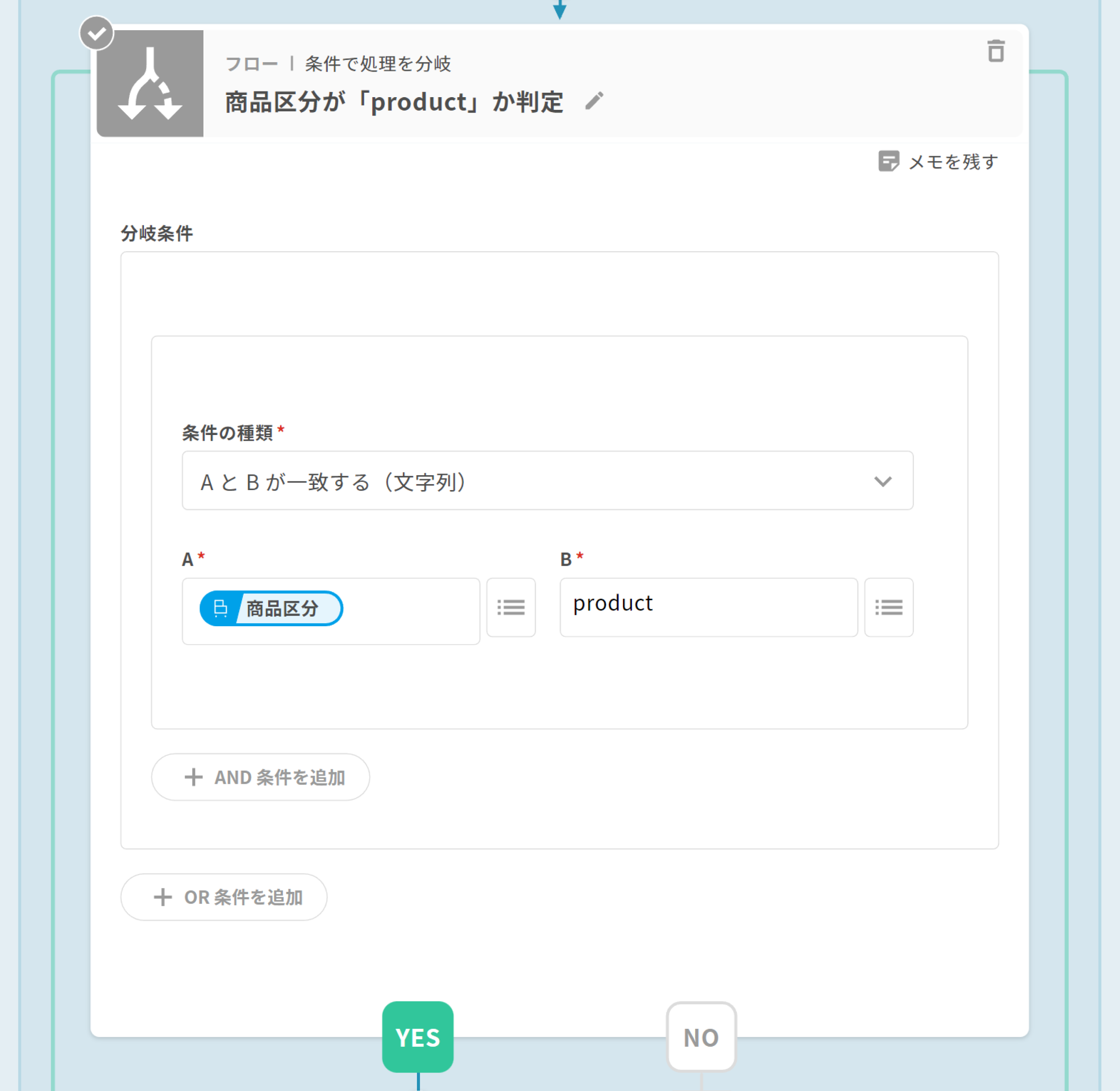Image resolution: width=1120 pixels, height=1091 pixels.
Task: Click OR 条件を追加 button
Action: [x=224, y=897]
